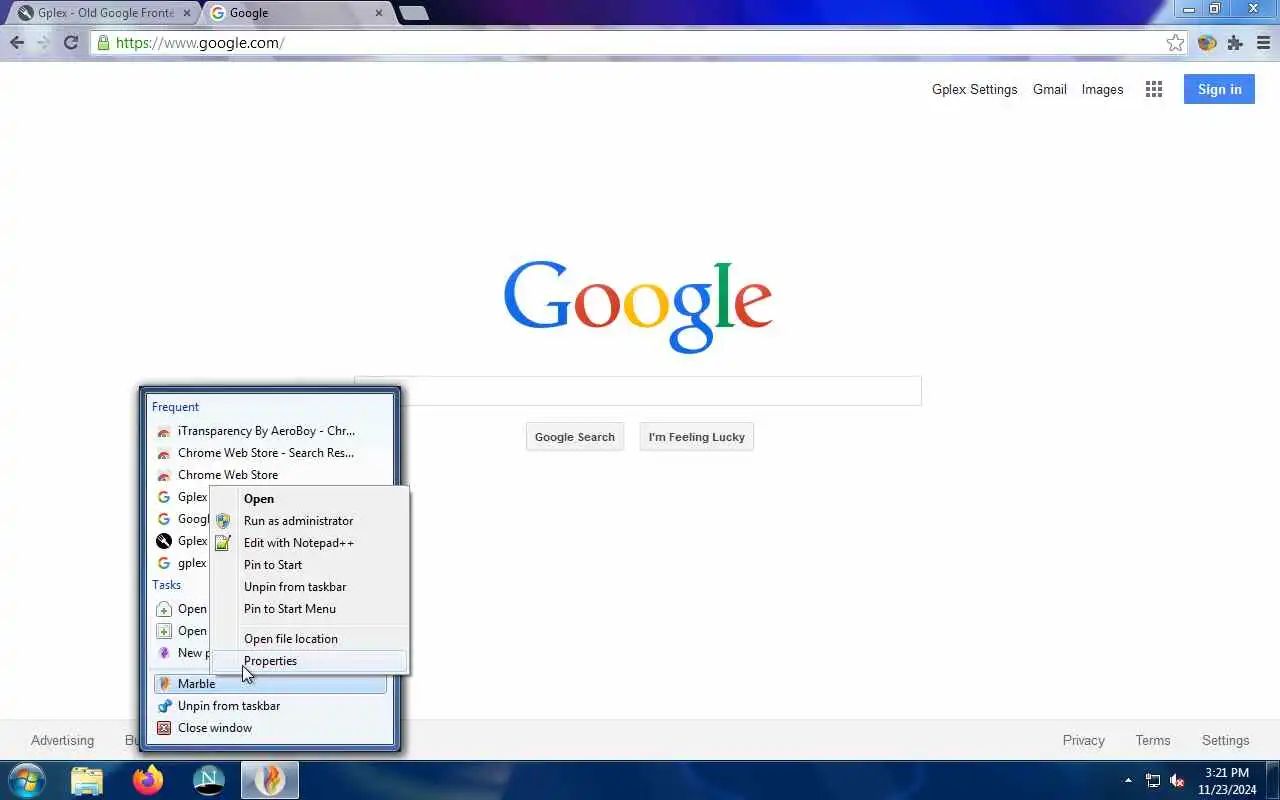Close the Gplex tab
The image size is (1280, 800).
point(187,13)
